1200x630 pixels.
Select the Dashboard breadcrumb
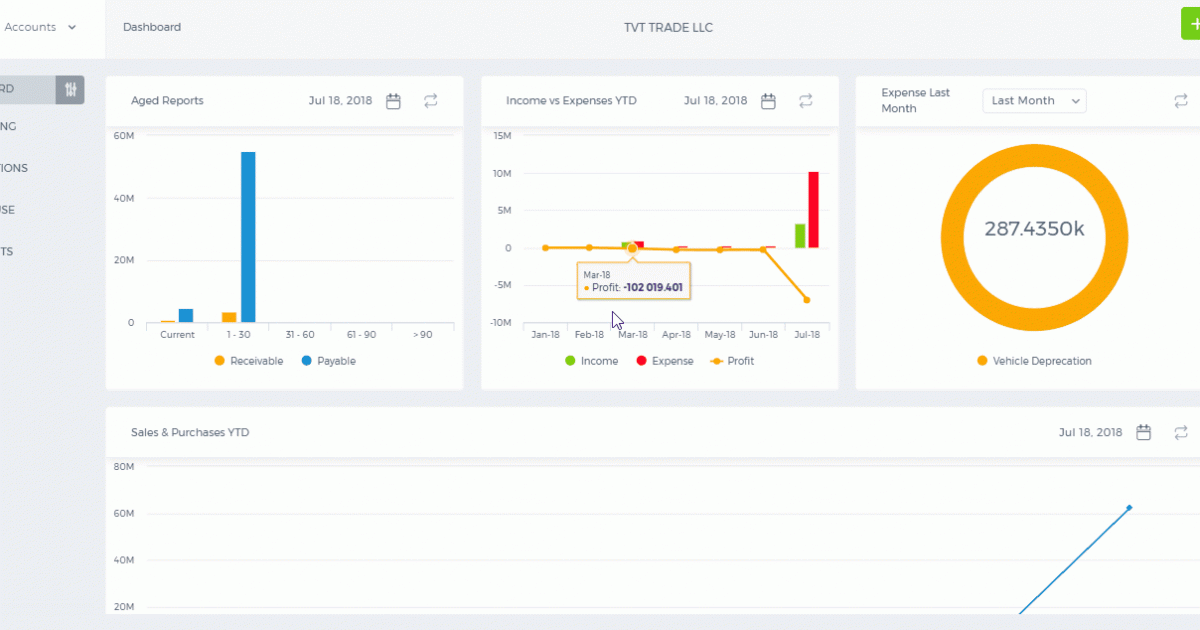(x=152, y=27)
